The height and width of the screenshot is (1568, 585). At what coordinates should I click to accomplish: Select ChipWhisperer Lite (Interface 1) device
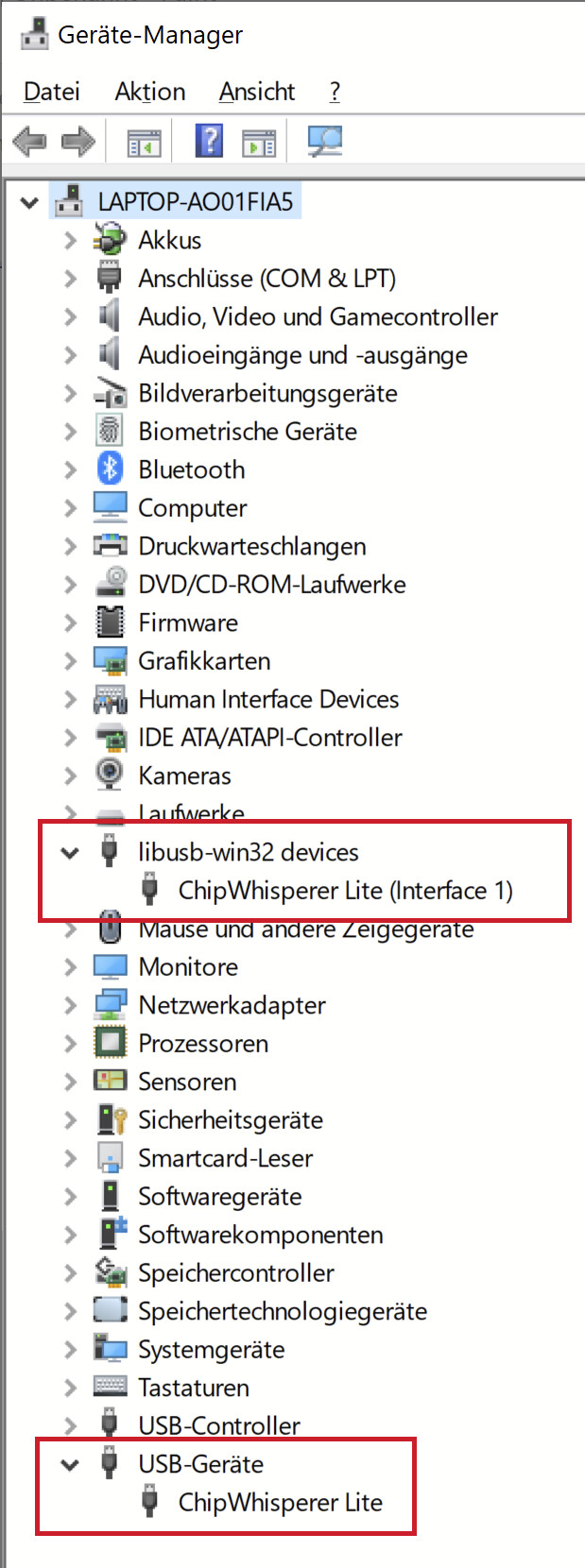point(346,890)
